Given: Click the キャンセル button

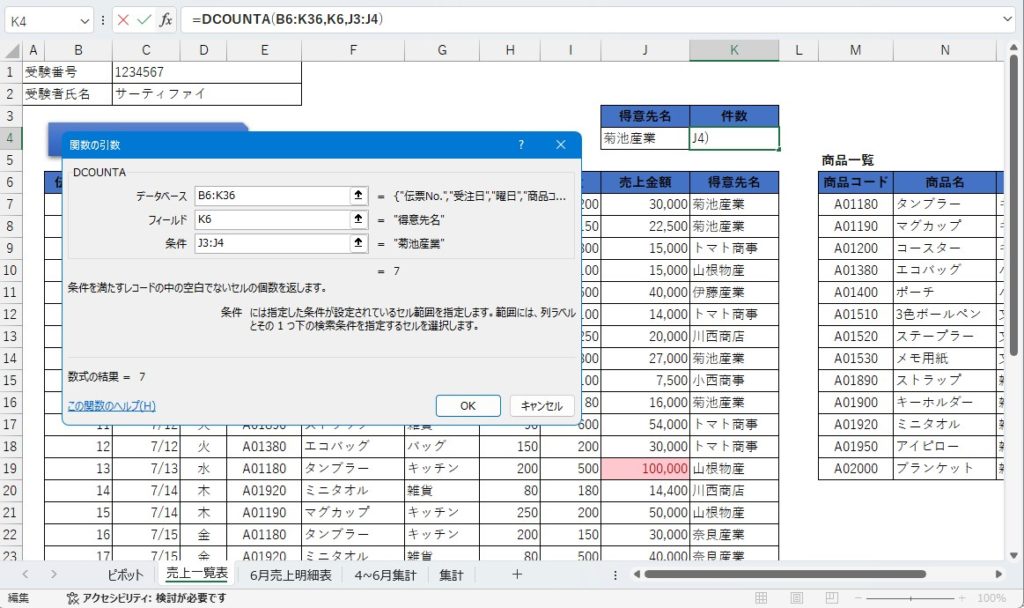Looking at the screenshot, I should click(x=542, y=406).
